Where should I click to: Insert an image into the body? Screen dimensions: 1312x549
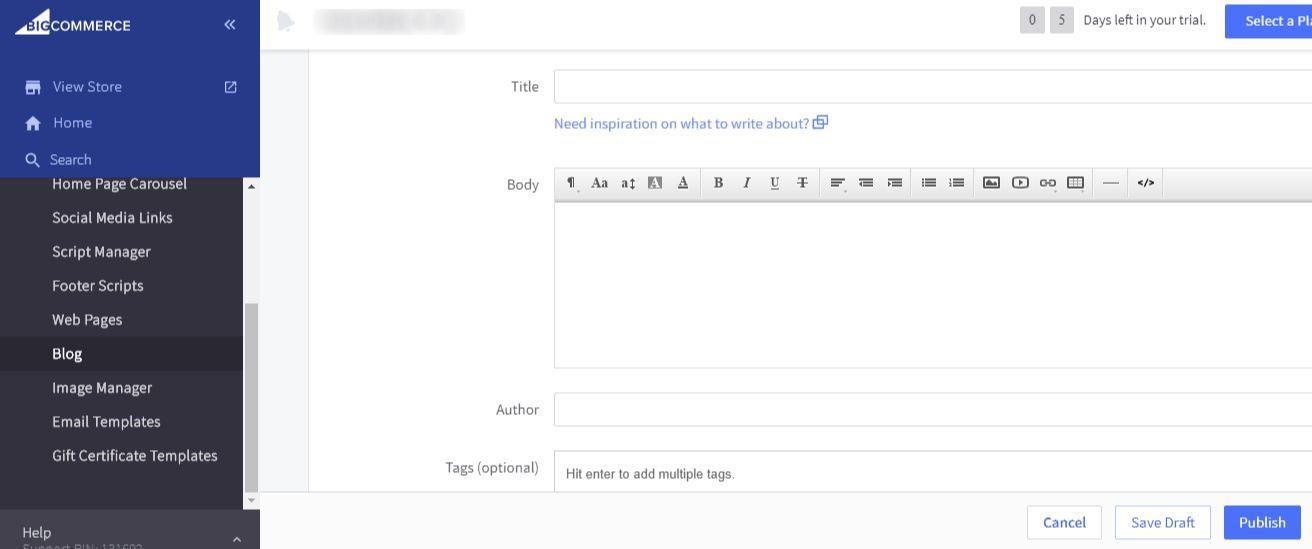point(991,183)
